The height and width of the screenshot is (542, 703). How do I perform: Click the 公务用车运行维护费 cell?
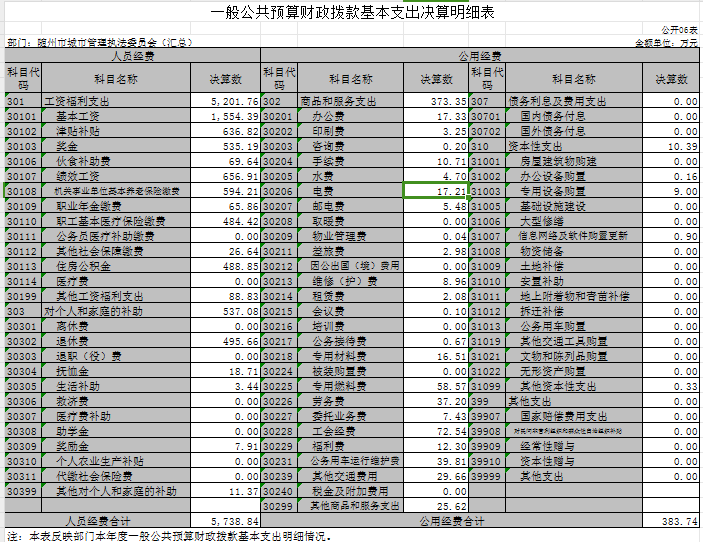pyautogui.click(x=351, y=461)
